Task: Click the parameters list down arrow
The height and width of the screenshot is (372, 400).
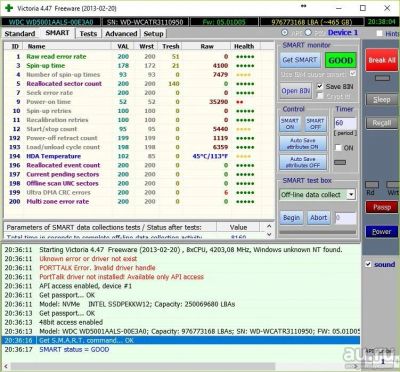Action: (269, 235)
